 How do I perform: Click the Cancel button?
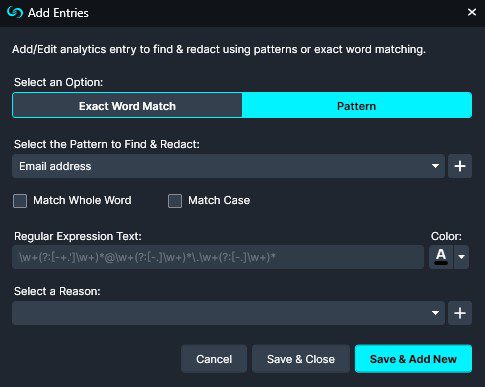(x=214, y=359)
